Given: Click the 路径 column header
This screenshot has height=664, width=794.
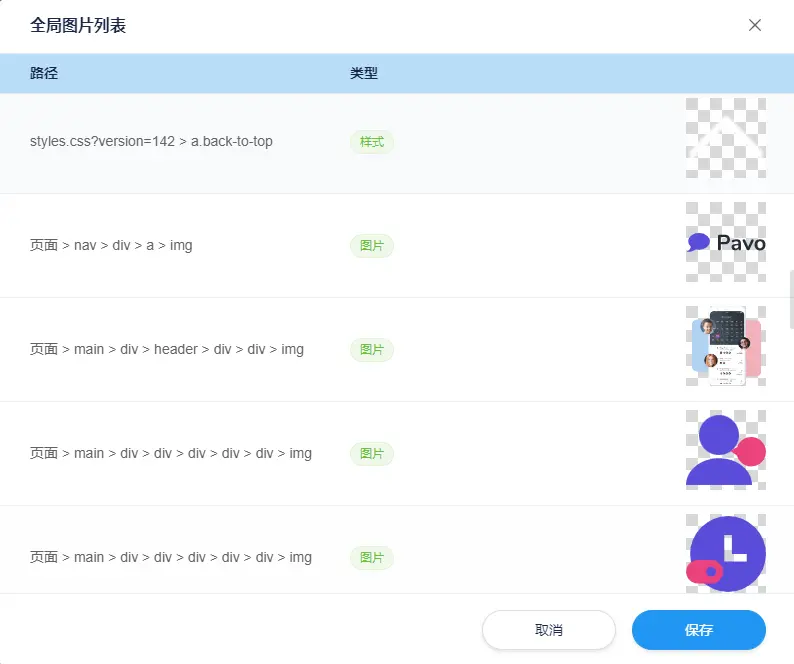Looking at the screenshot, I should coord(44,73).
